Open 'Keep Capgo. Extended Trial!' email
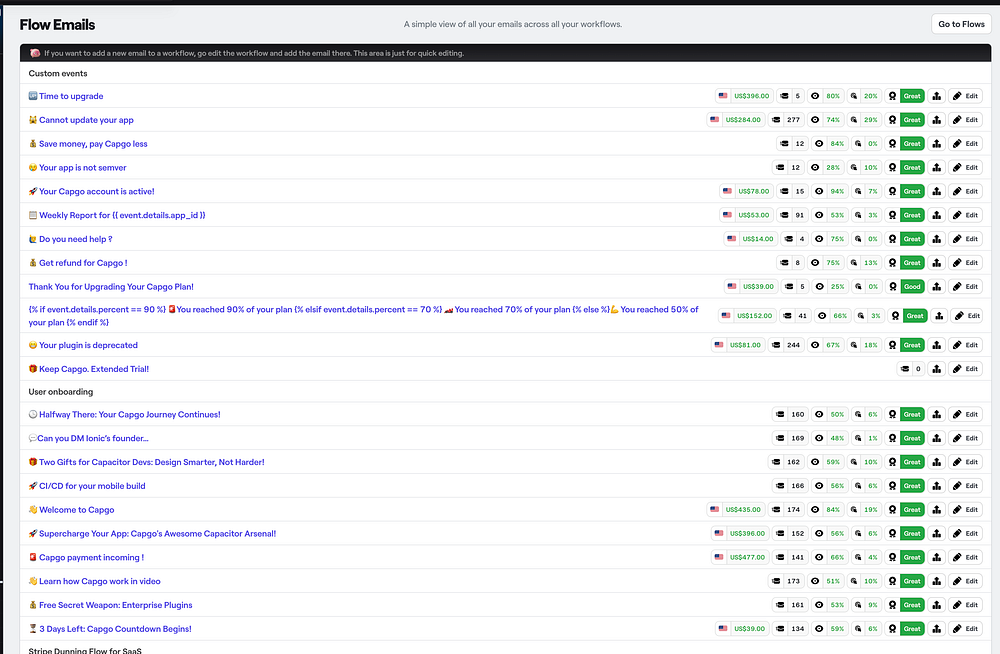The image size is (1000, 654). (x=94, y=369)
